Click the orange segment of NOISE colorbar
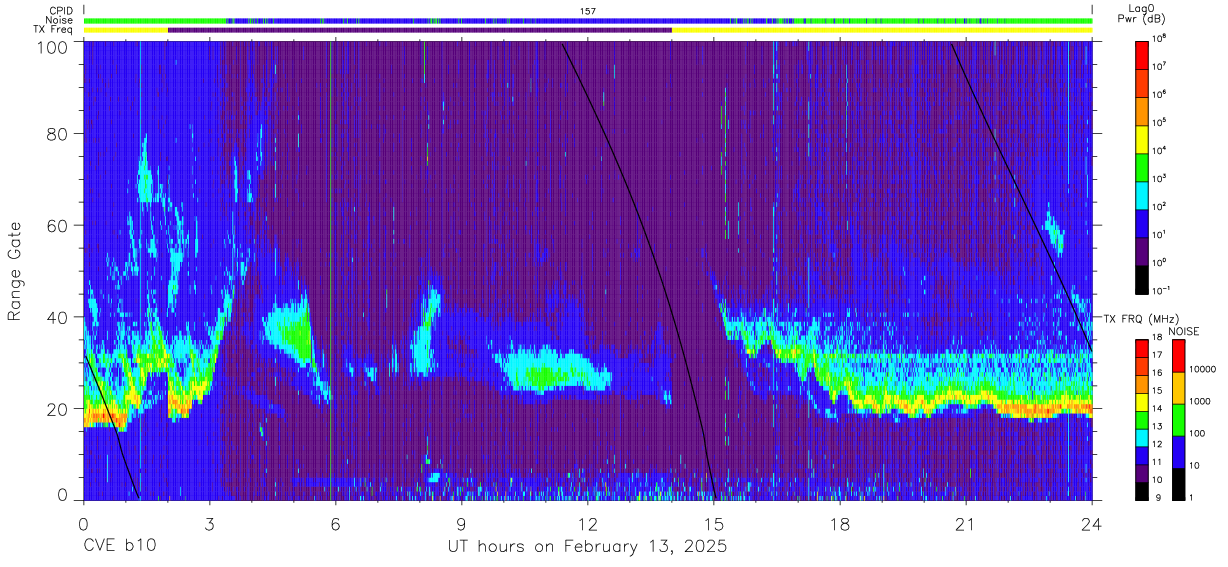1228x567 pixels. click(1177, 388)
